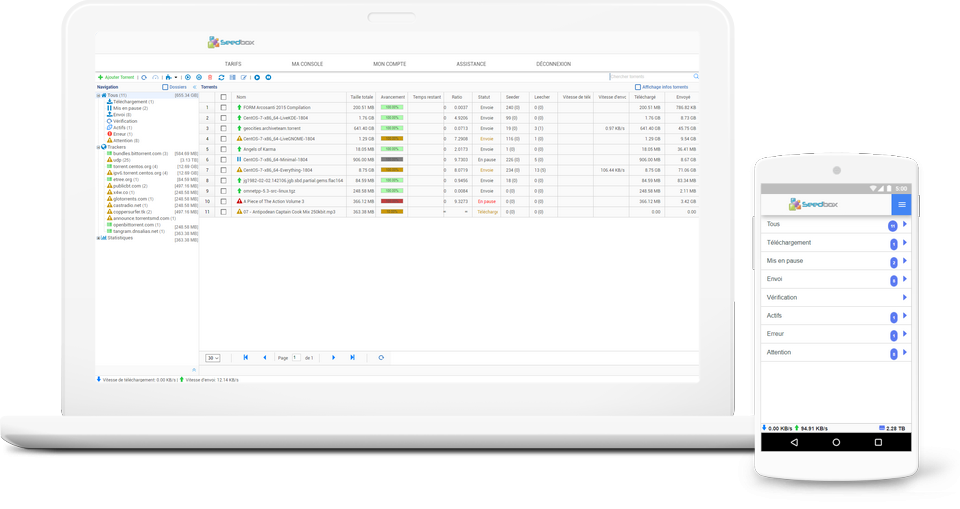Click the blue stop circle toolbar icon
Image resolution: width=960 pixels, height=509 pixels.
pos(268,77)
